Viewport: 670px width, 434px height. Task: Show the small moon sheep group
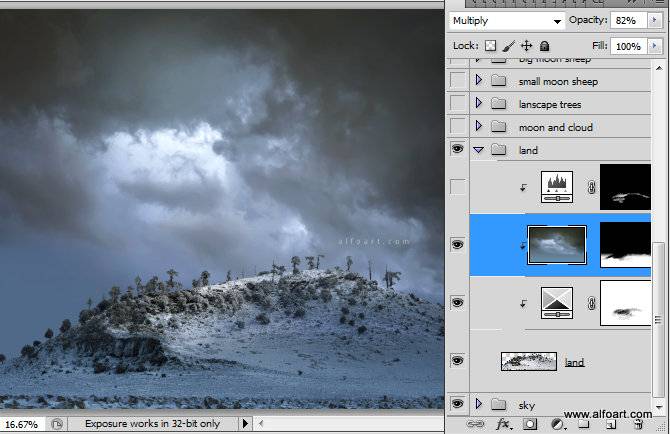458,80
